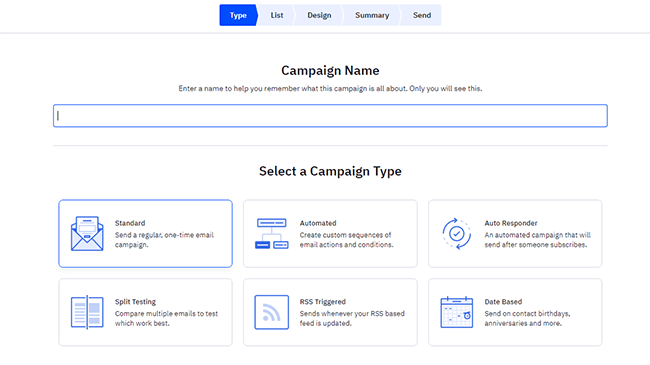The height and width of the screenshot is (365, 650).
Task: Click the Auto Responder circular check icon
Action: pyautogui.click(x=457, y=234)
